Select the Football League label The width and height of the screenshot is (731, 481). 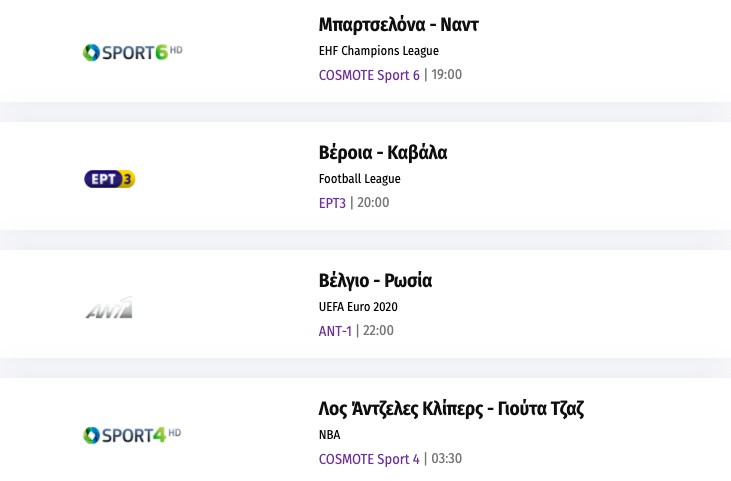click(359, 179)
